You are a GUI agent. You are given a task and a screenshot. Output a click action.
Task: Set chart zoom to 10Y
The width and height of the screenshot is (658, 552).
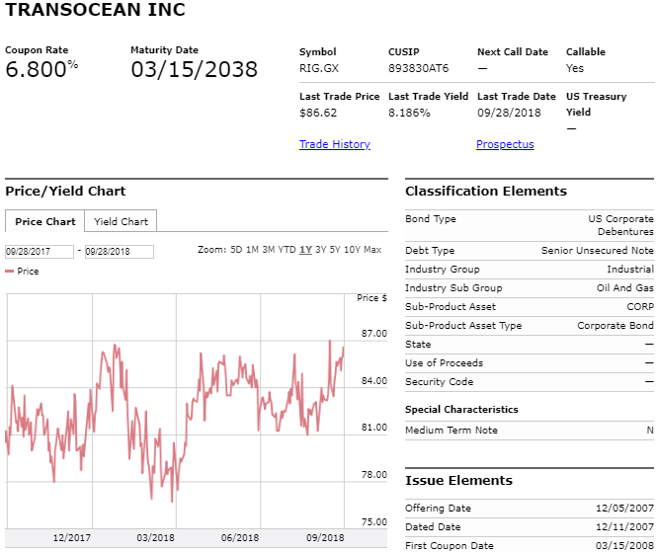[x=352, y=250]
